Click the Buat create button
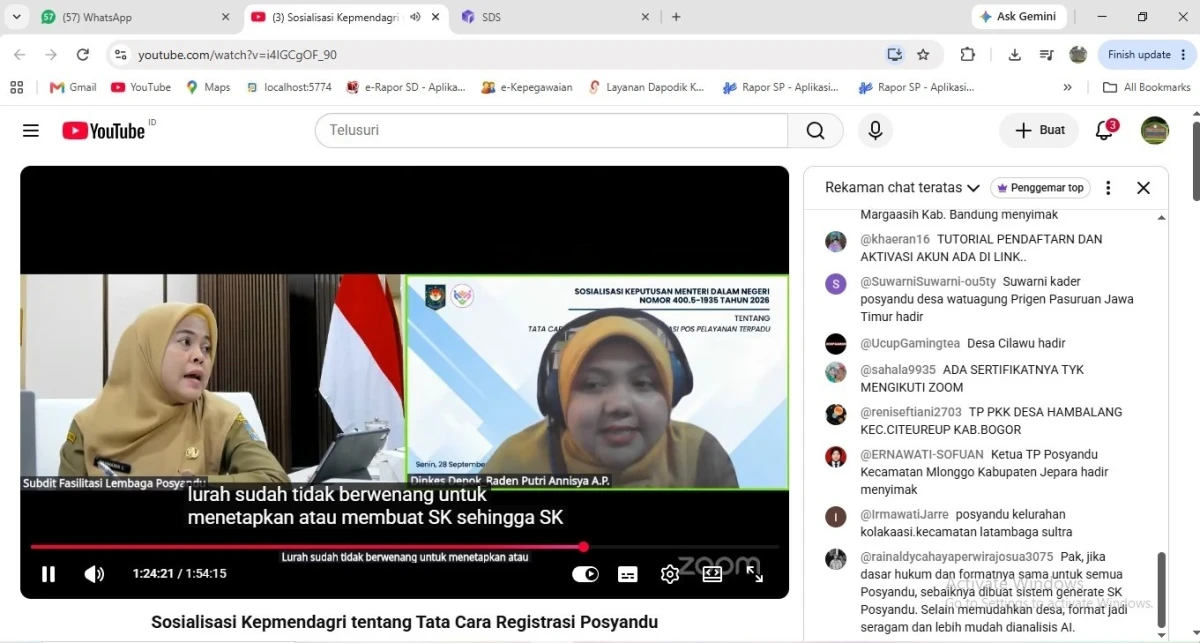The height and width of the screenshot is (643, 1200). coord(1040,130)
